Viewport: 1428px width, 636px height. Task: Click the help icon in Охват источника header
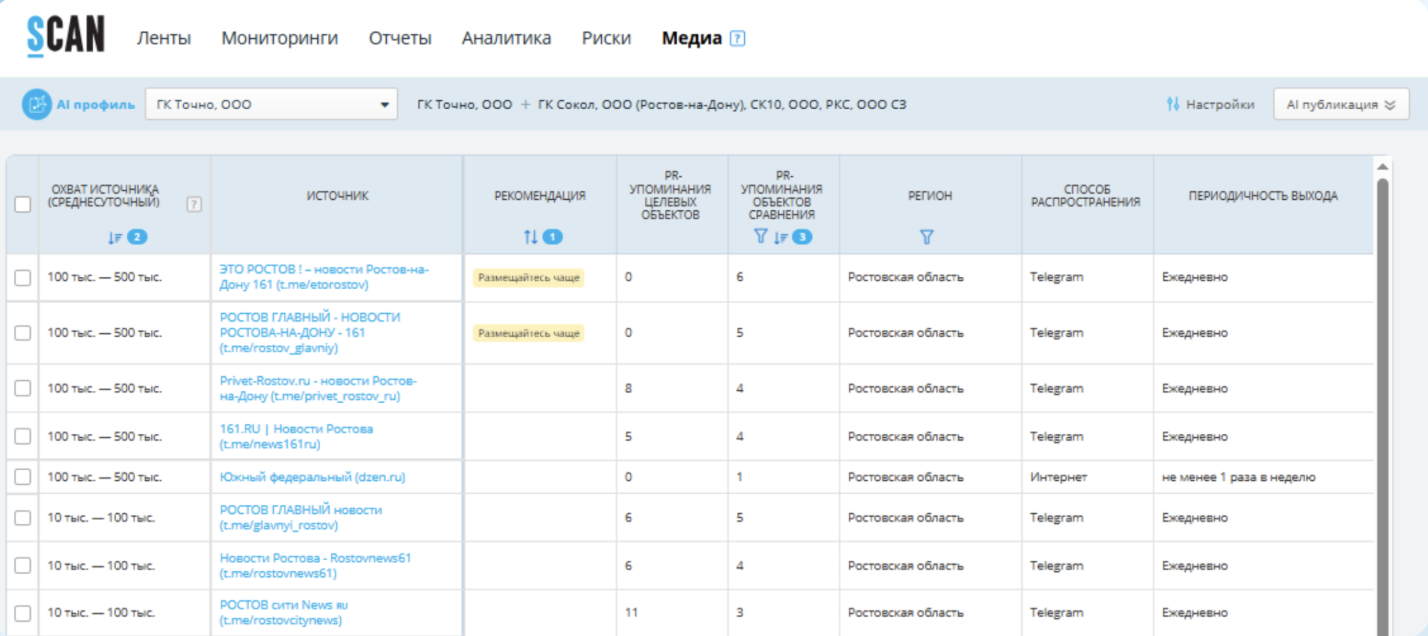click(194, 204)
